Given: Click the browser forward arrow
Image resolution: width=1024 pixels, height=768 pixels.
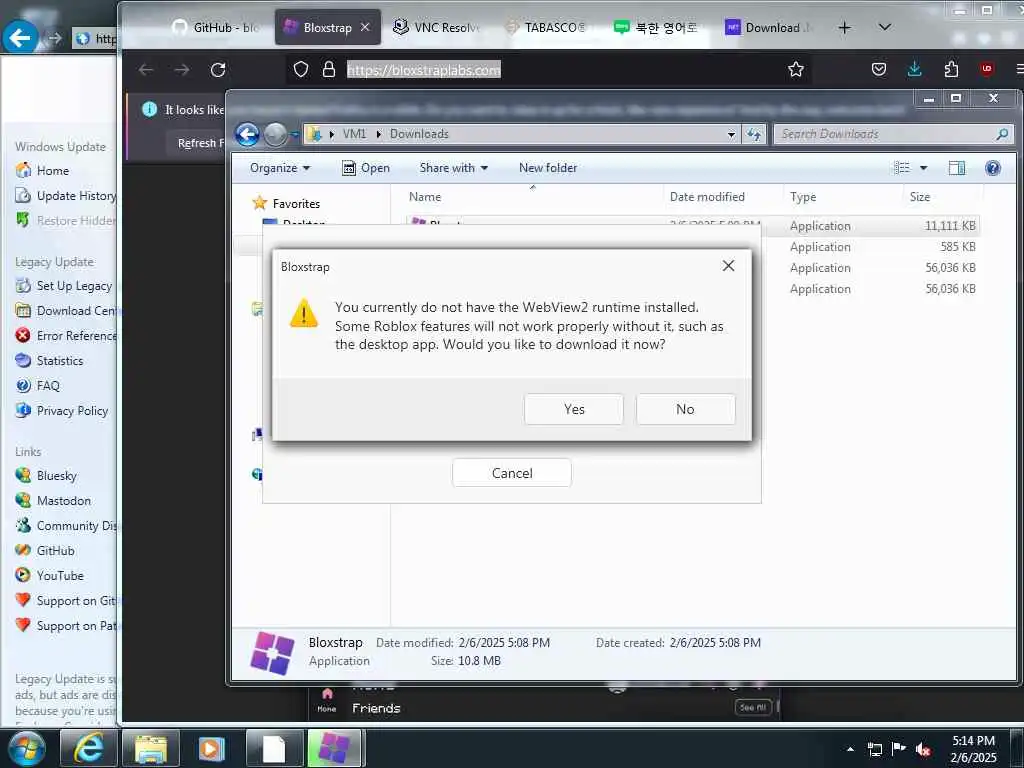Looking at the screenshot, I should point(182,69).
